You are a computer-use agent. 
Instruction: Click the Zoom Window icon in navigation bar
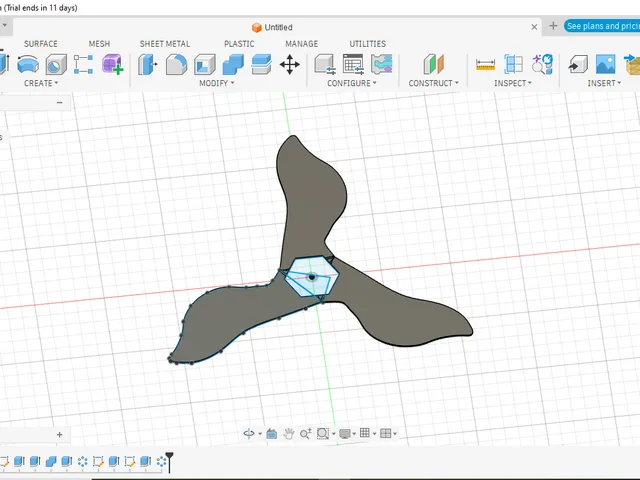322,433
